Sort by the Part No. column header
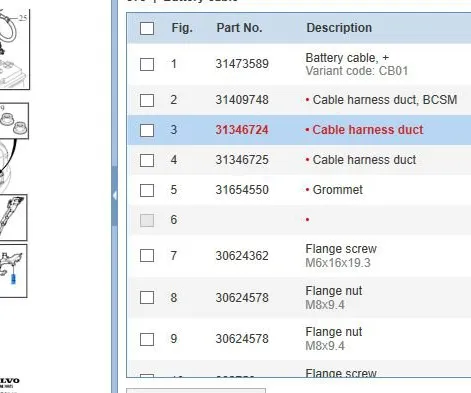471x393 pixels. tap(239, 28)
